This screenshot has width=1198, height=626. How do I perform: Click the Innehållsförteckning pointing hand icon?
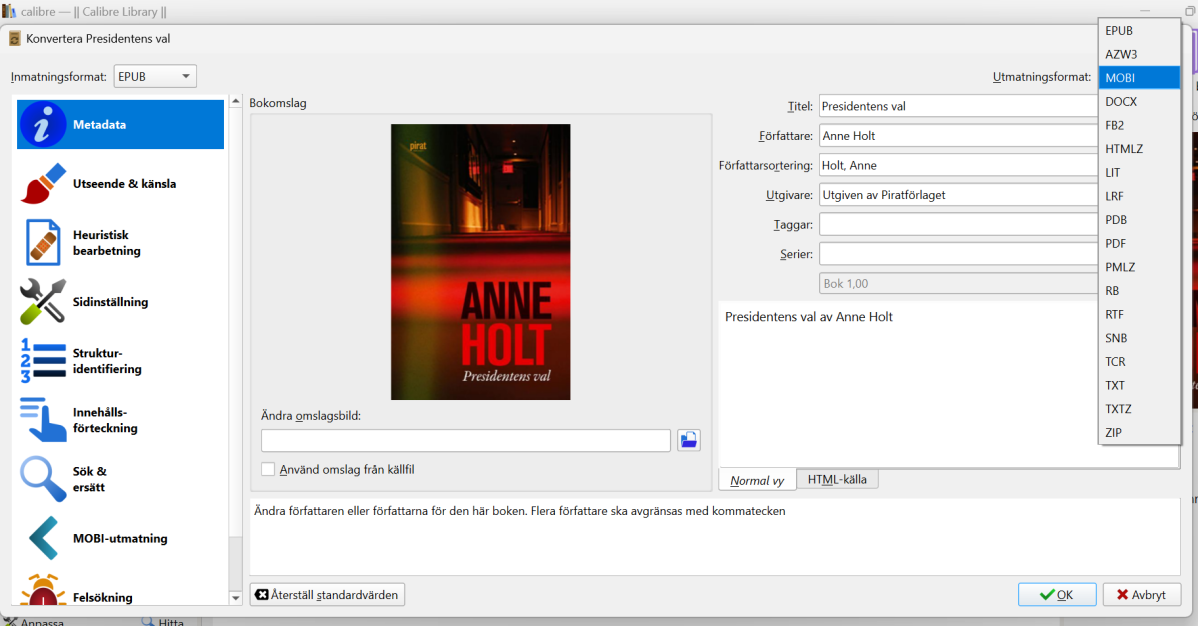click(43, 420)
